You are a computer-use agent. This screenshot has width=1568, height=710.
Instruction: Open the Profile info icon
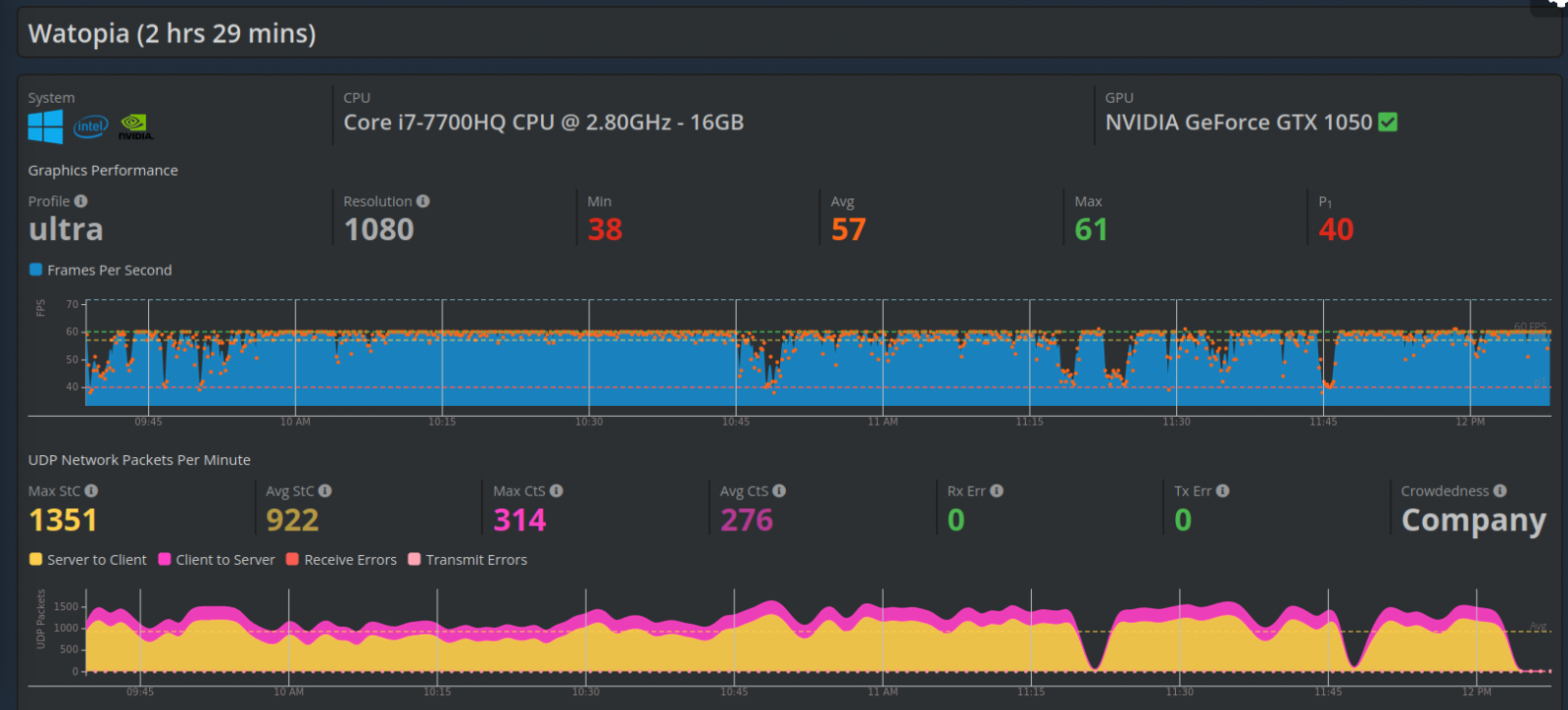pyautogui.click(x=81, y=201)
